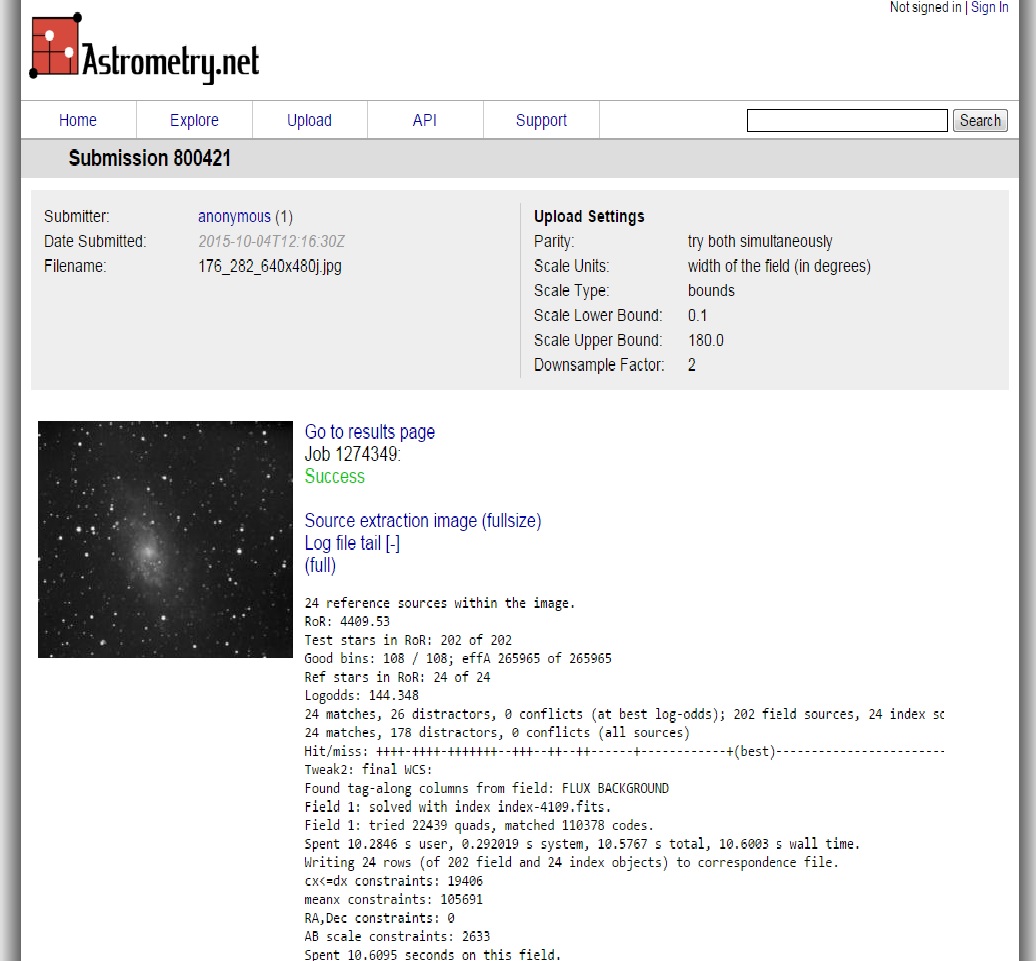Follow the Go to results page link
The width and height of the screenshot is (1036, 961).
click(370, 433)
